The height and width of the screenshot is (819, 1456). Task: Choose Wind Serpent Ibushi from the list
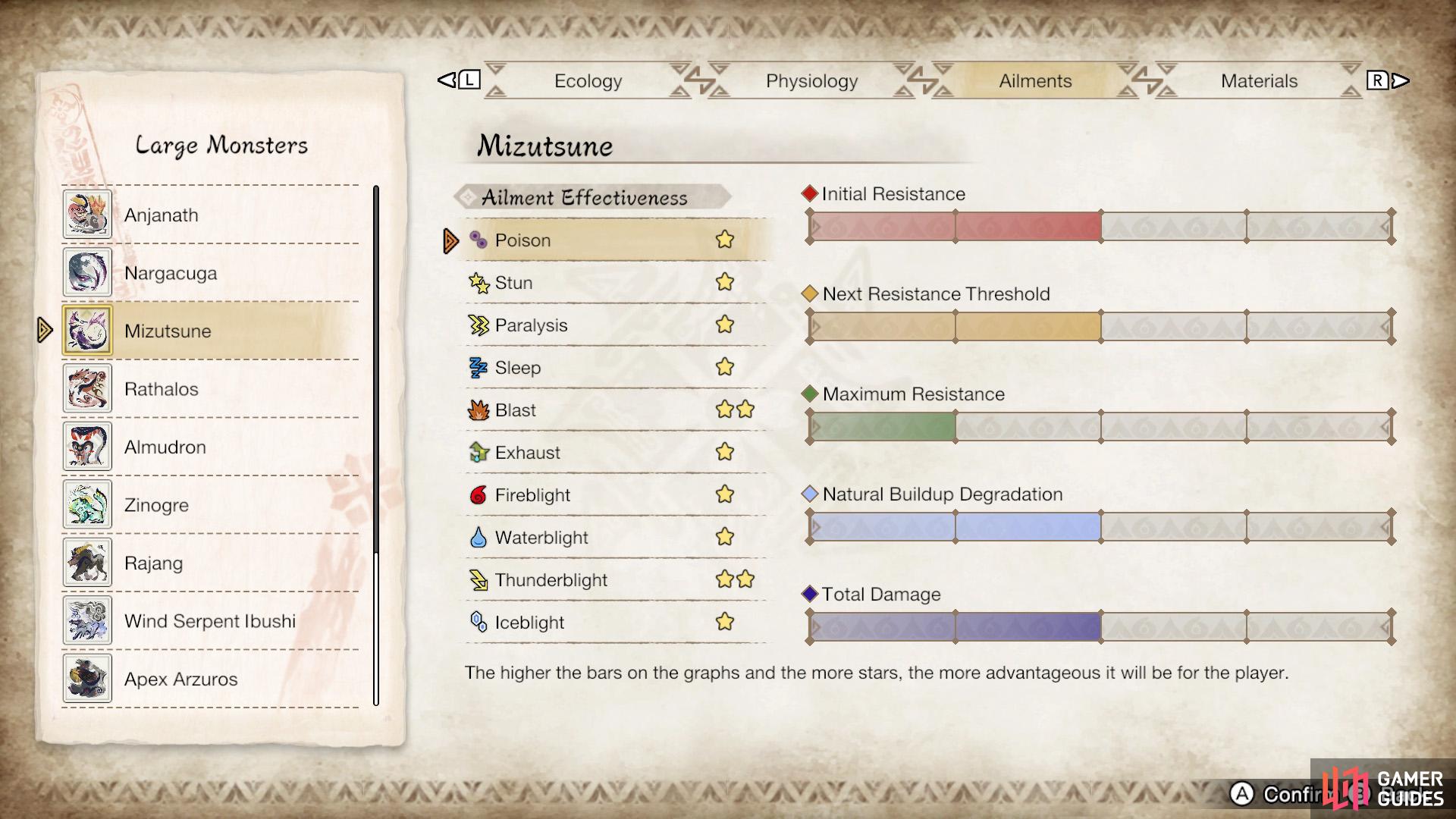211,621
